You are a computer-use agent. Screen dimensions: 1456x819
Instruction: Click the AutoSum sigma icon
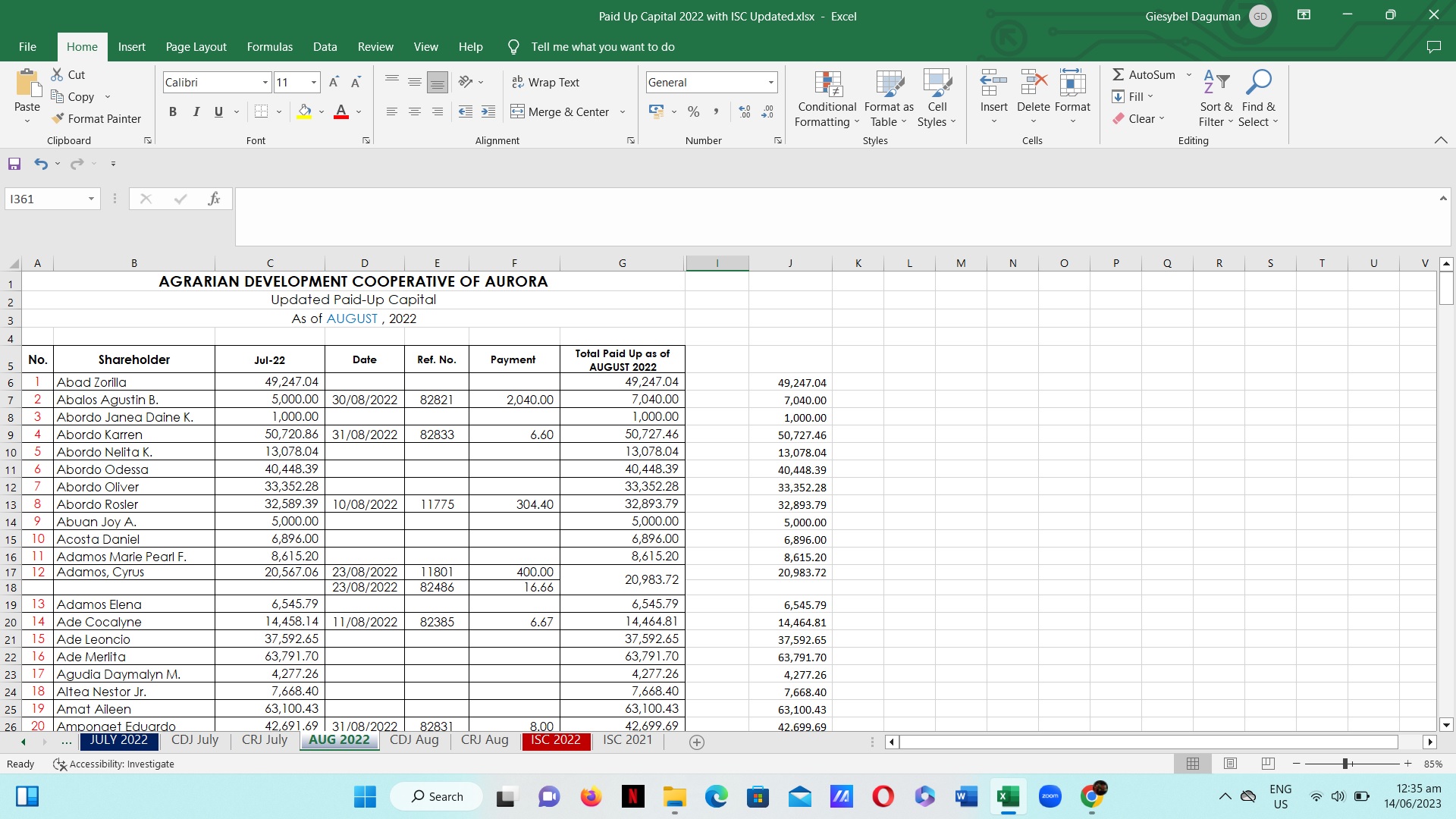[x=1119, y=75]
